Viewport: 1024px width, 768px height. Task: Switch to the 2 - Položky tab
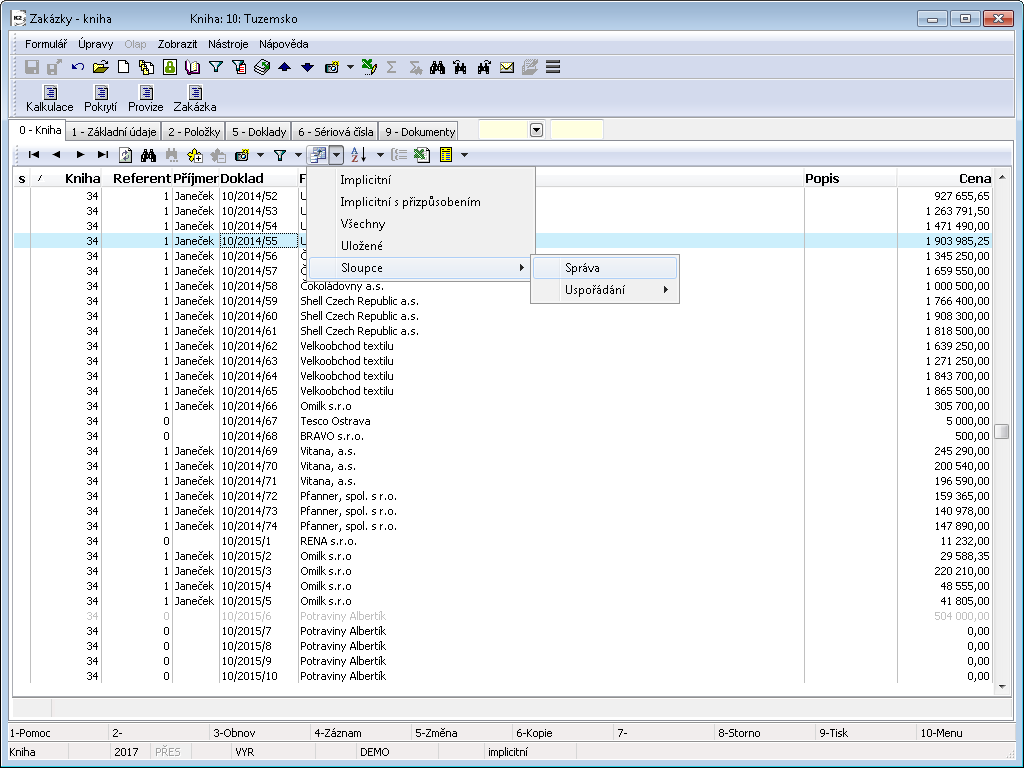tap(194, 131)
